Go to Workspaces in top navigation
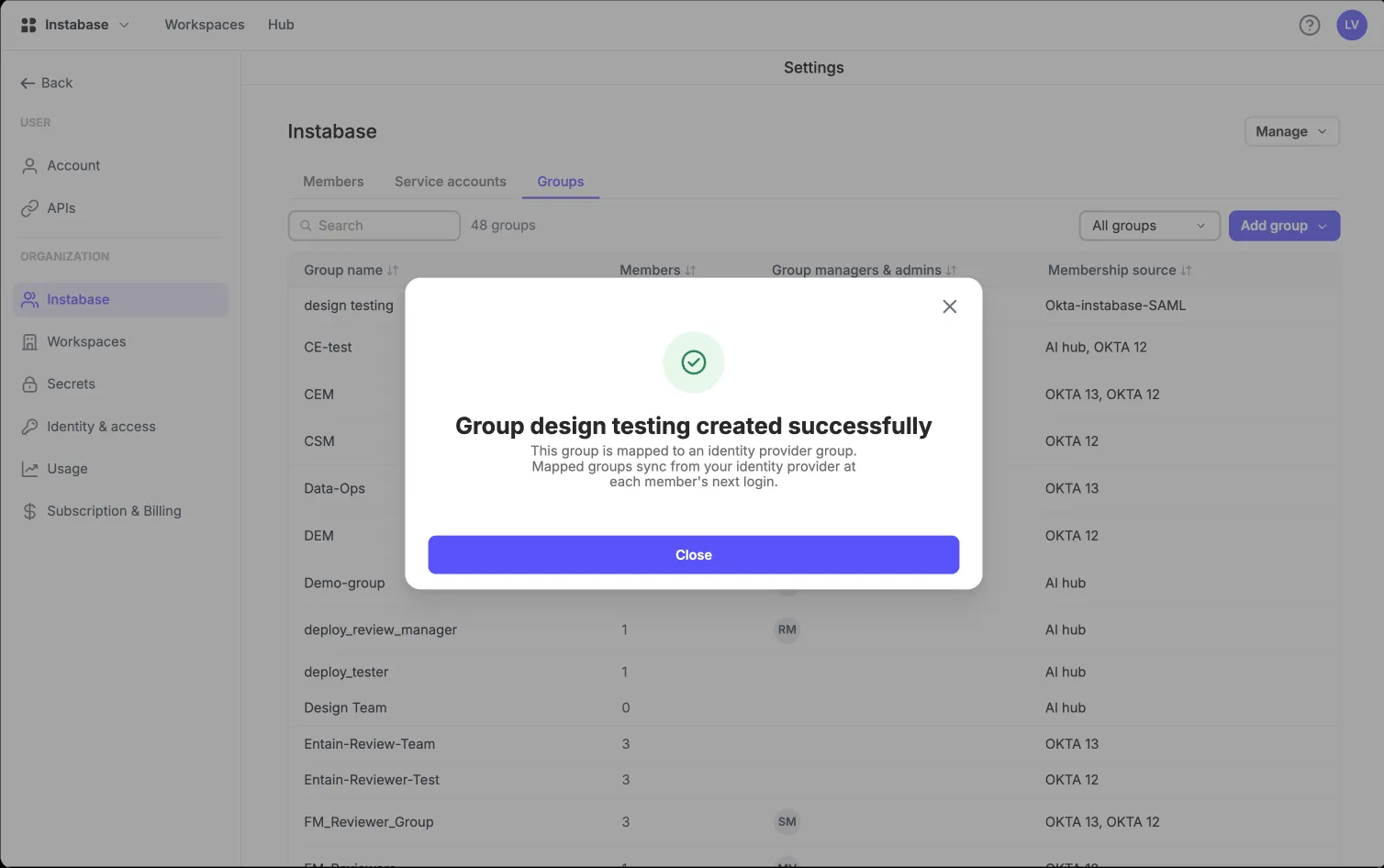Image resolution: width=1384 pixels, height=868 pixels. 205,25
